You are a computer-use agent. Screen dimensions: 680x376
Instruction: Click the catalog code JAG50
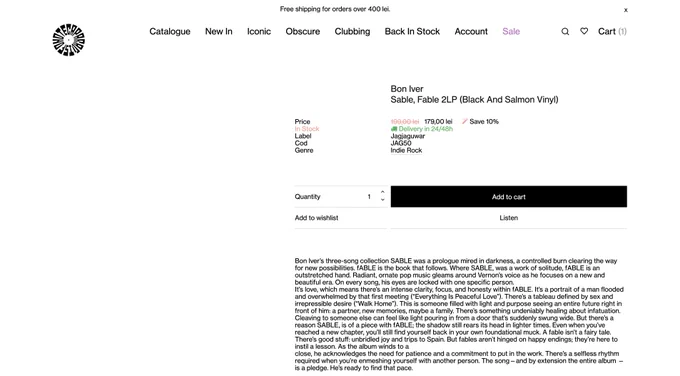pos(401,143)
